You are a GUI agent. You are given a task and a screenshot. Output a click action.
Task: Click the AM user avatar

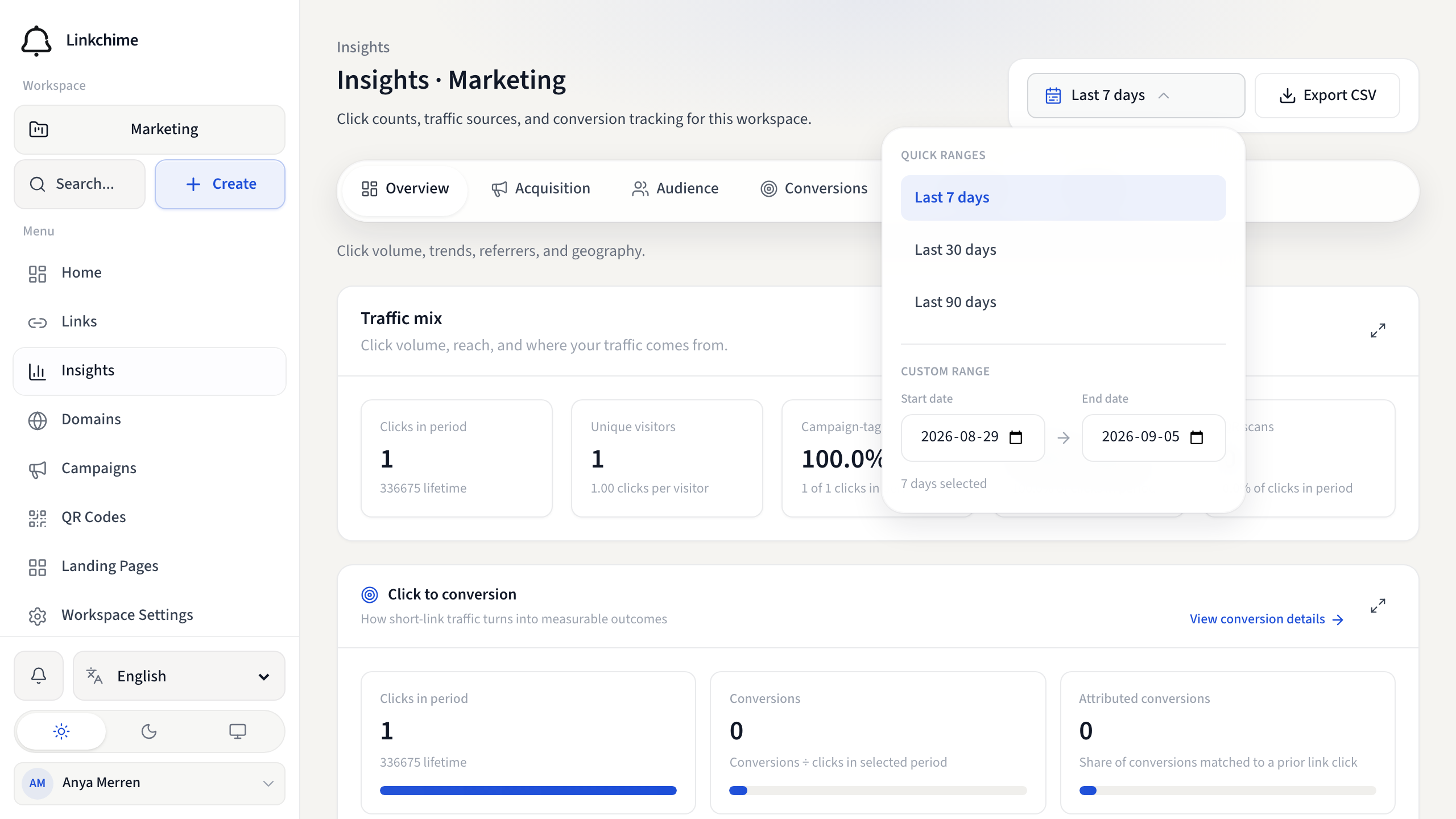pos(38,783)
